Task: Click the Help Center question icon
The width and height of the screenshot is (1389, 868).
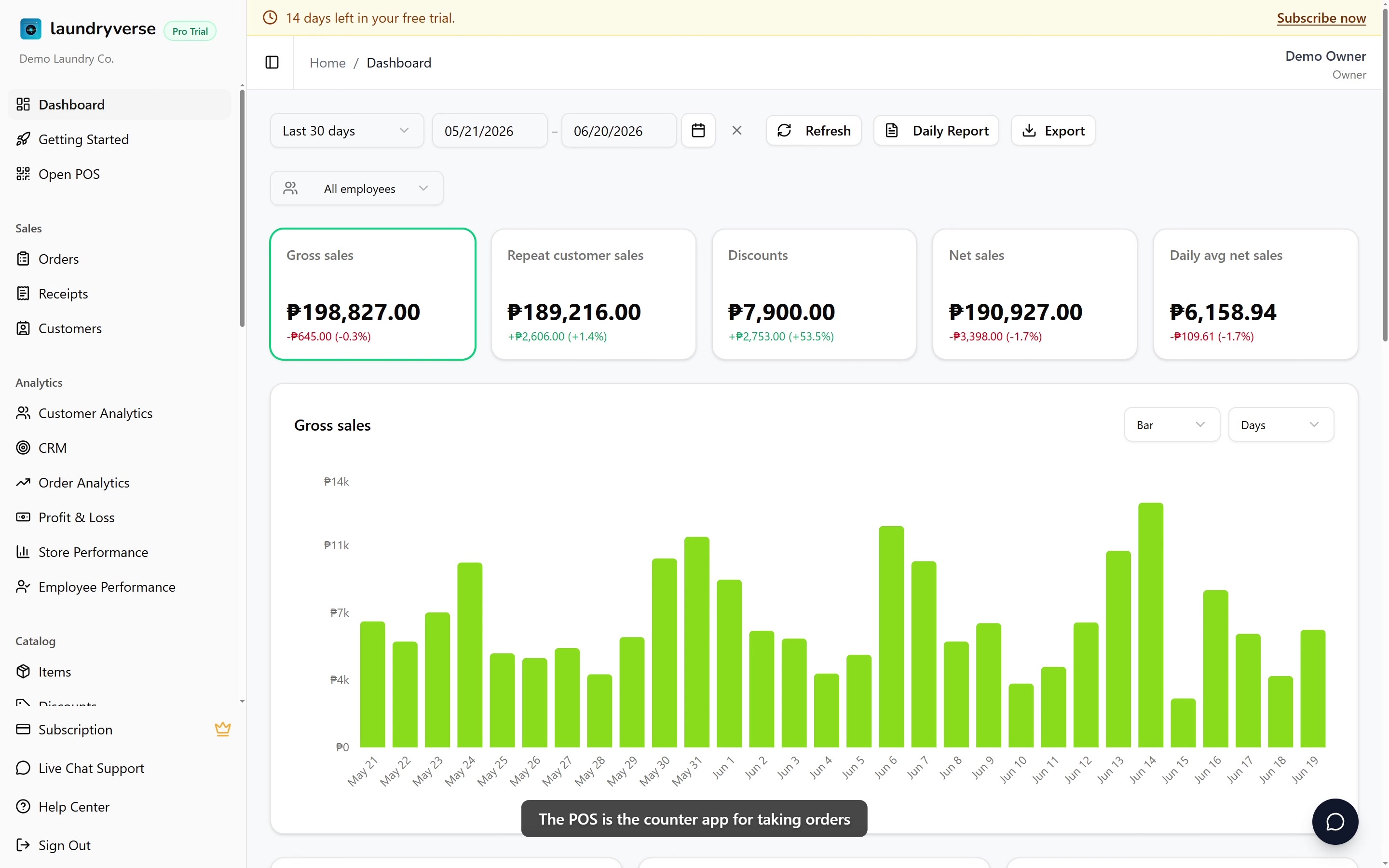Action: pyautogui.click(x=23, y=807)
